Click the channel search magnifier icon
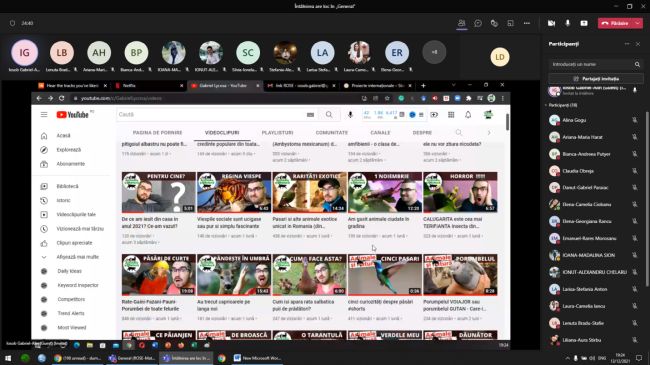The height and width of the screenshot is (365, 650). click(458, 133)
